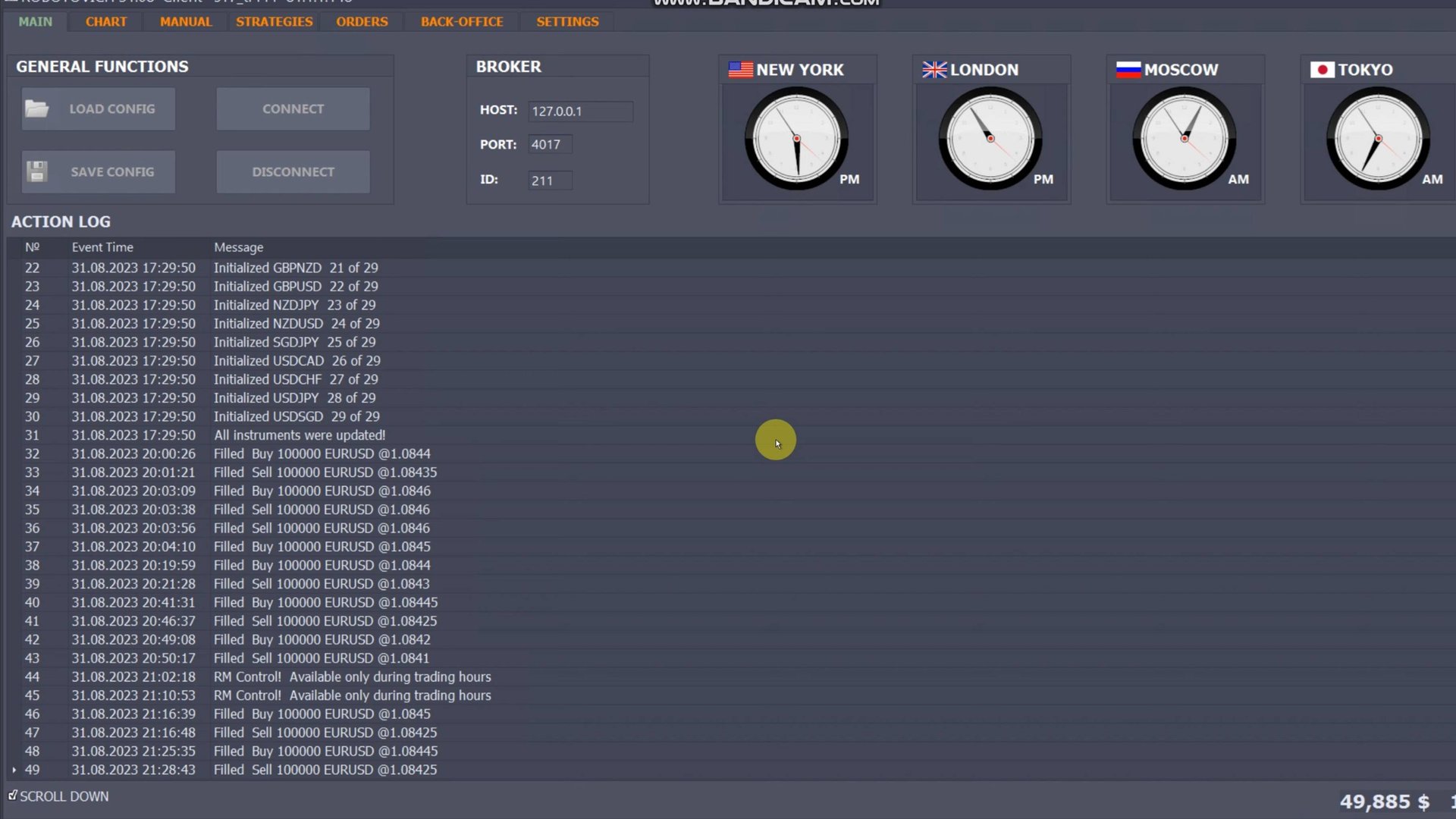
Task: Click the UK flag next to London
Action: pos(934,70)
